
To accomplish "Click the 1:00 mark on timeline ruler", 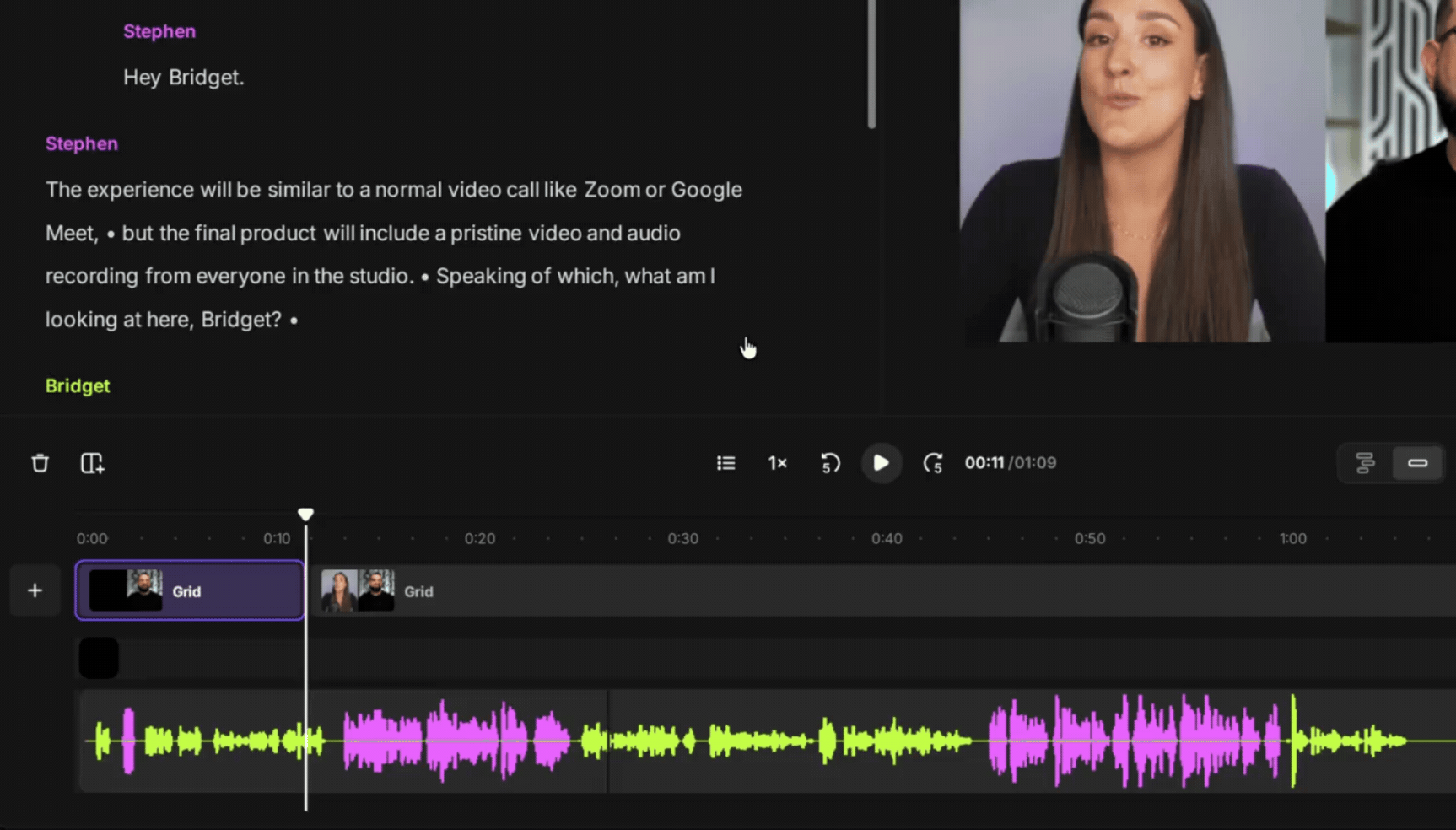I will [x=1292, y=538].
